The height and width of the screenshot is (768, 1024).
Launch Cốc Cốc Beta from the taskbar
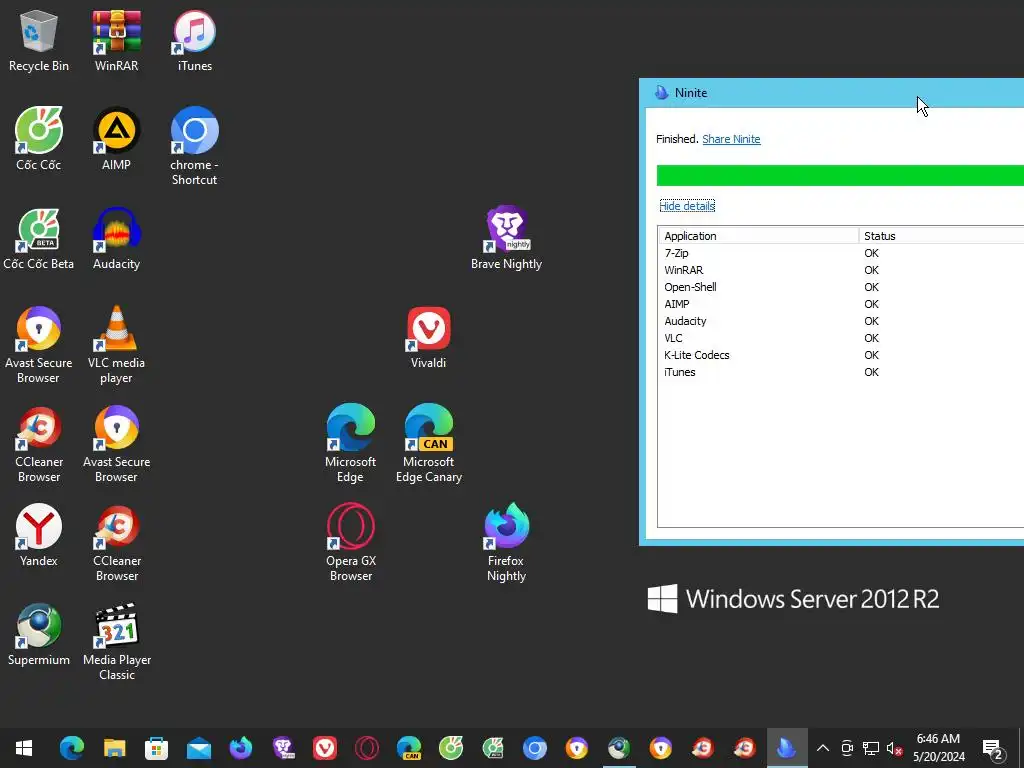tap(493, 748)
